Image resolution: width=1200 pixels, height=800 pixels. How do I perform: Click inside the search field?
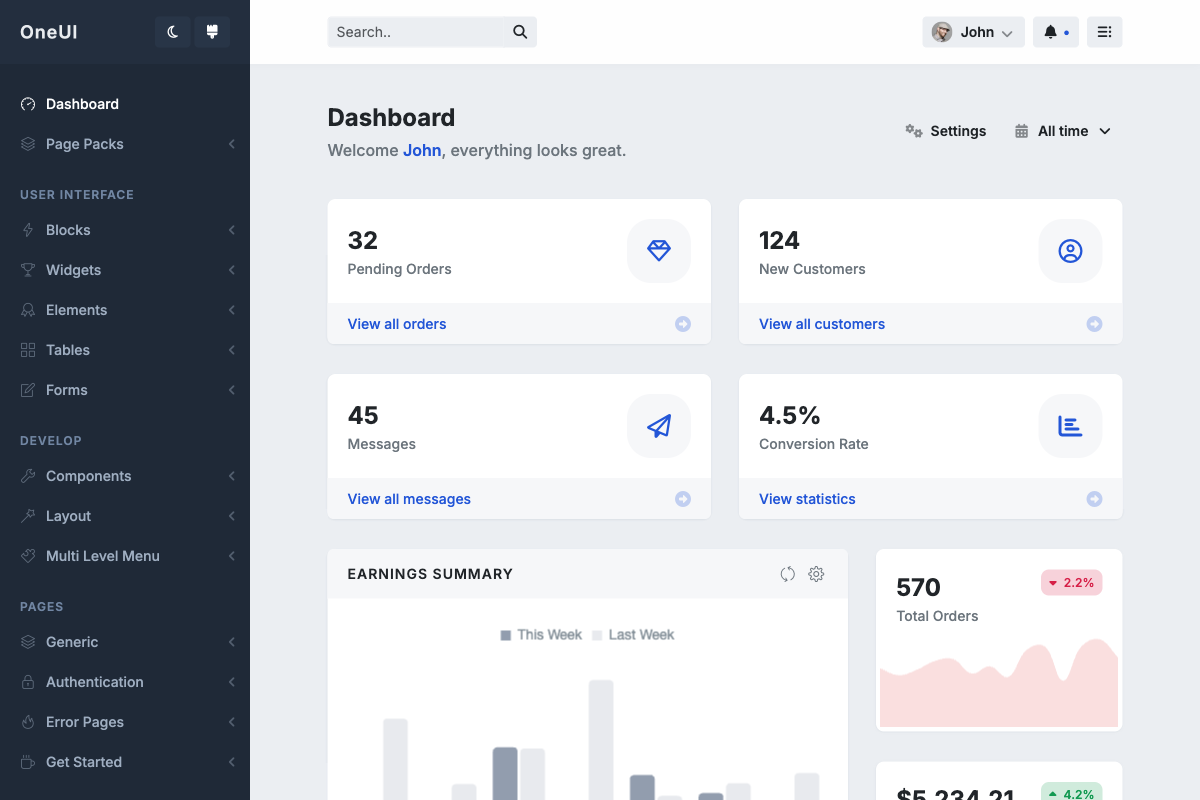pos(420,31)
